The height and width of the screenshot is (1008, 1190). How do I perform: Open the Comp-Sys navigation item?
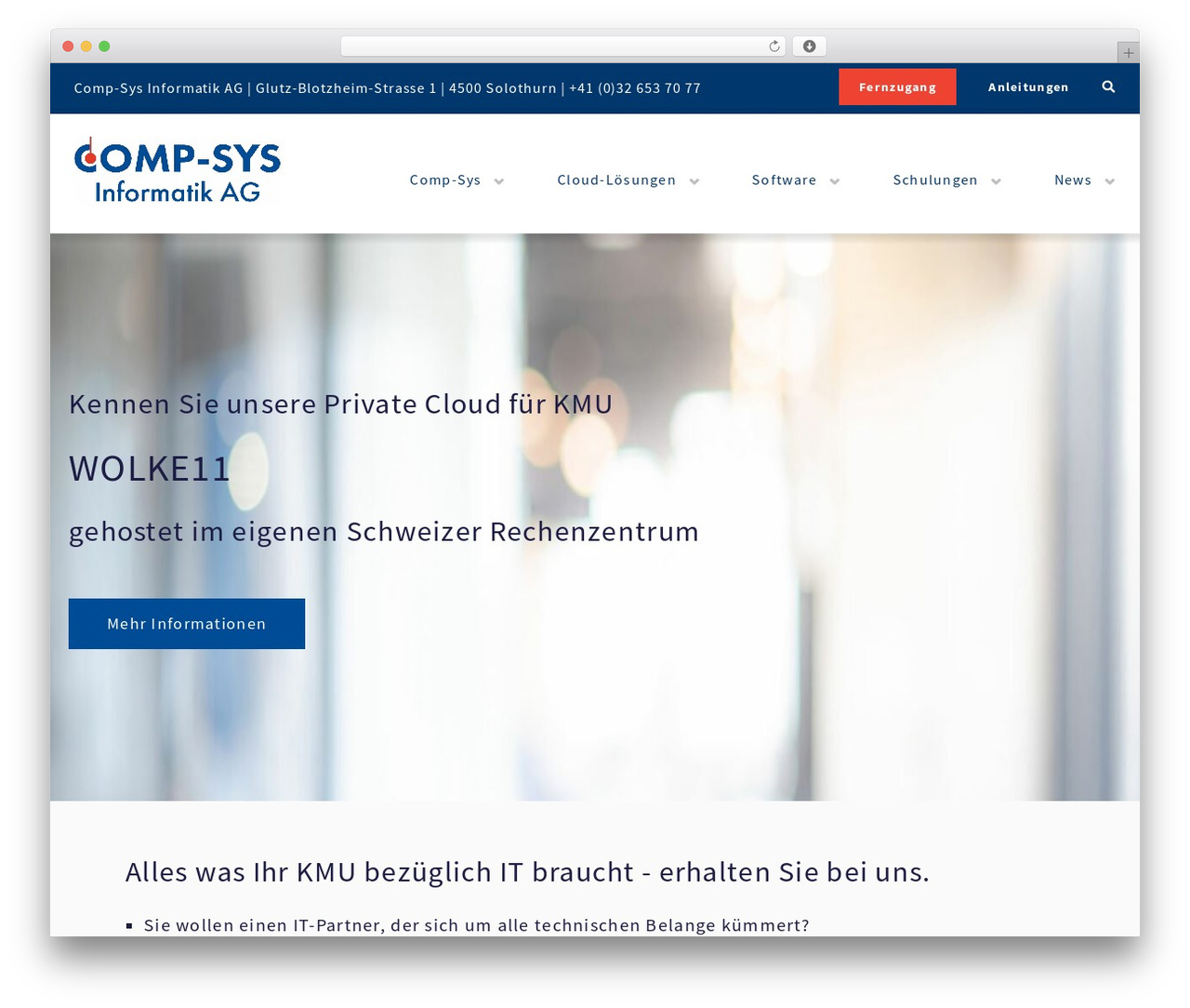coord(445,180)
